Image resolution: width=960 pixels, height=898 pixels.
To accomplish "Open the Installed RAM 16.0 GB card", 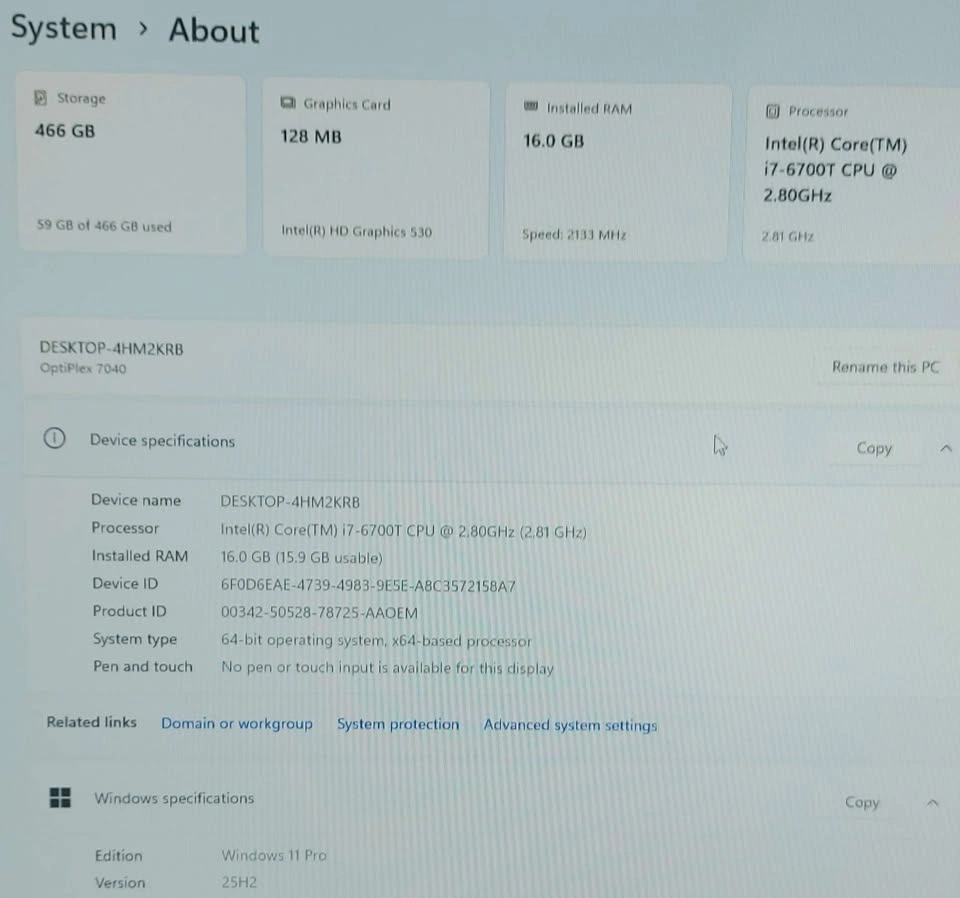I will (617, 173).
